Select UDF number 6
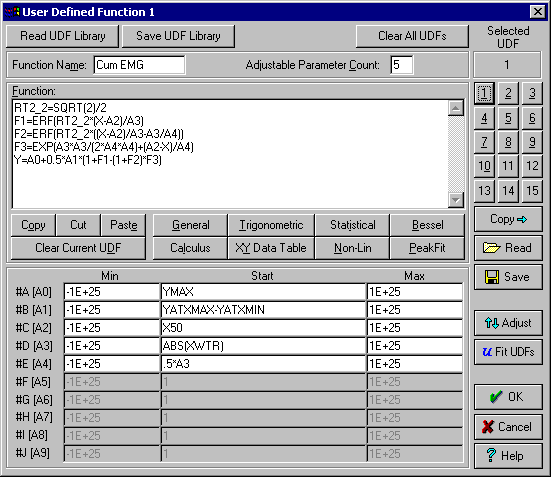The image size is (551, 477). click(x=532, y=118)
